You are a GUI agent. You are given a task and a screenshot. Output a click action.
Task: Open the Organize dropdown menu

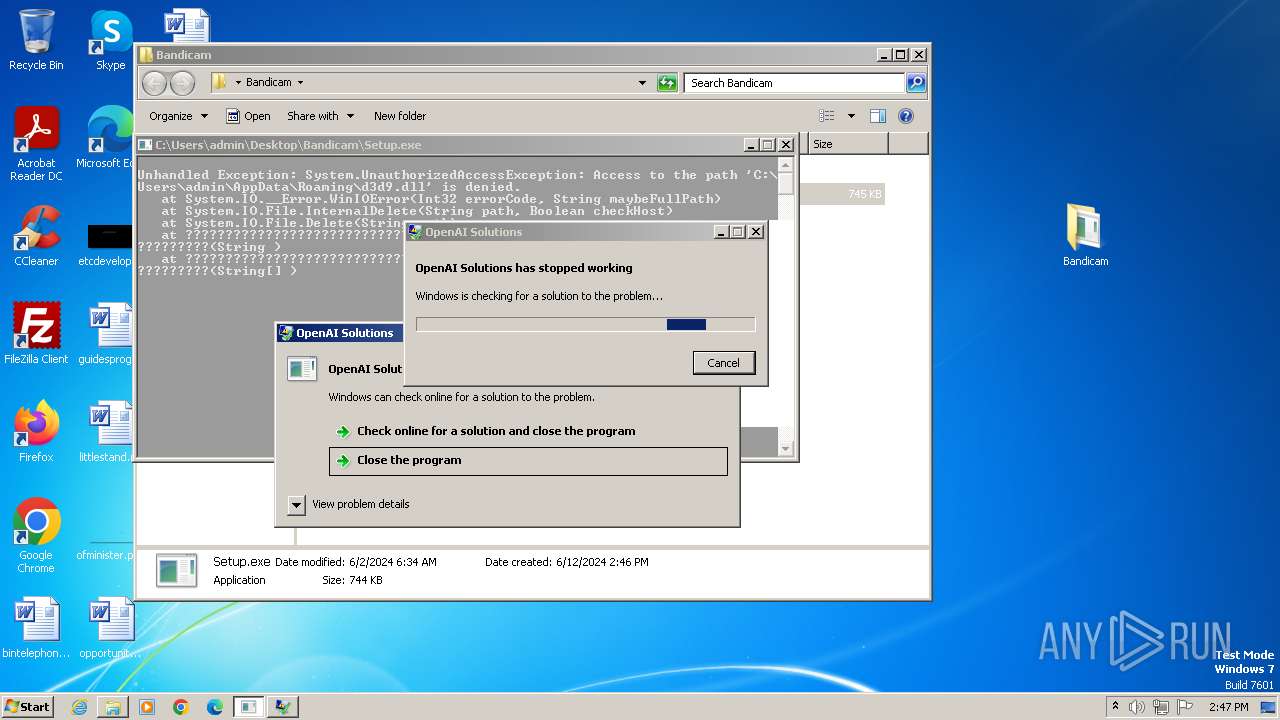coord(179,116)
